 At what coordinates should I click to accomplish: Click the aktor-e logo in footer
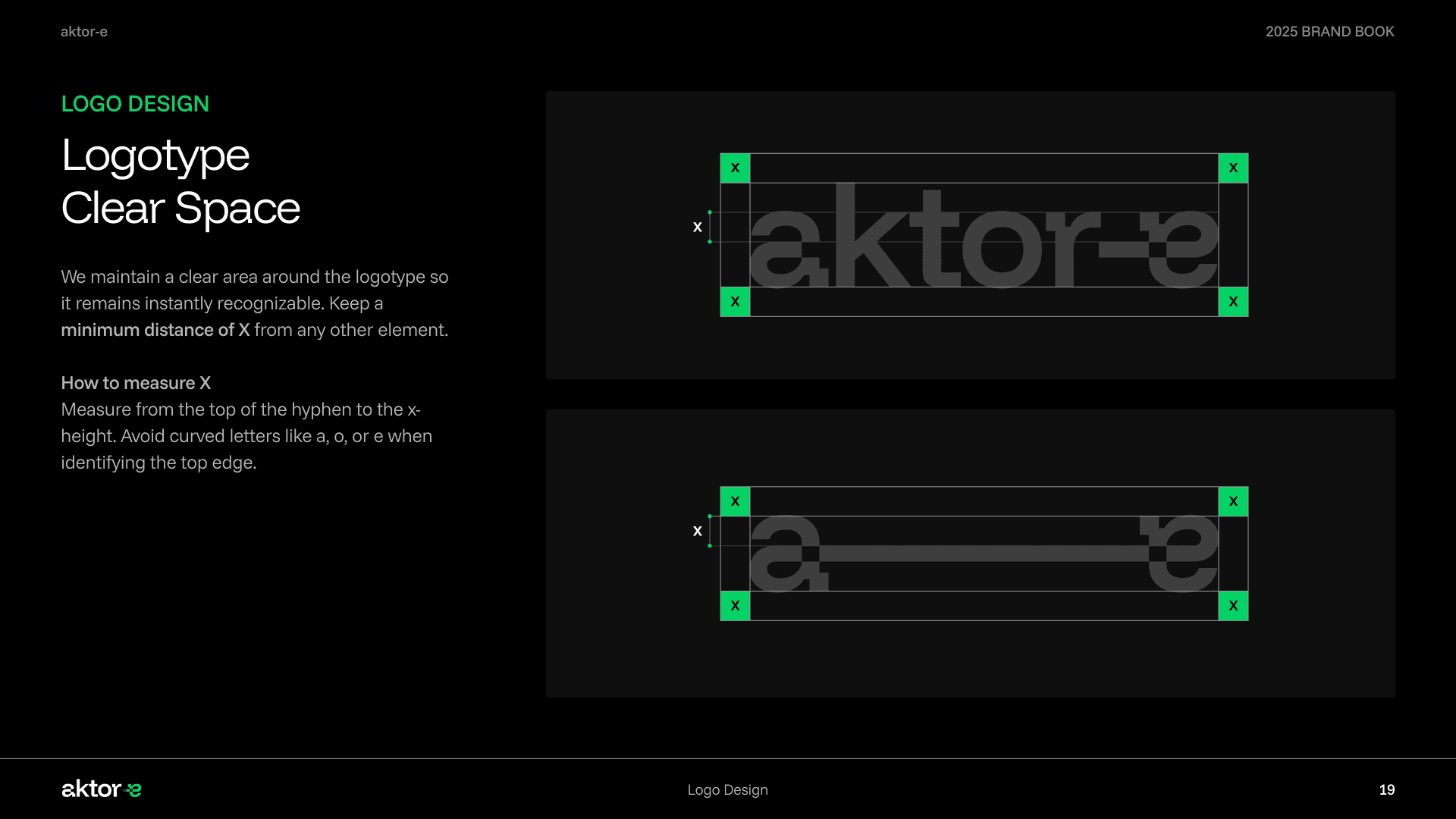[x=101, y=789]
